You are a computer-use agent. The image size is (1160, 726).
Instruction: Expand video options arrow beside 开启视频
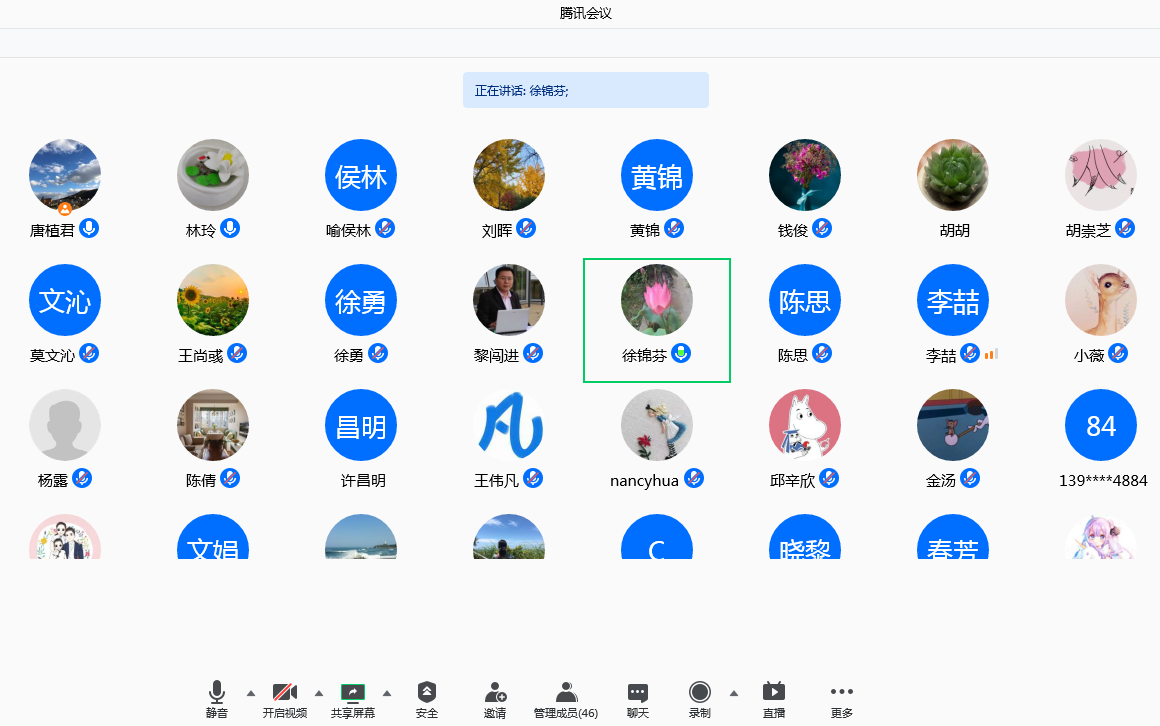319,693
